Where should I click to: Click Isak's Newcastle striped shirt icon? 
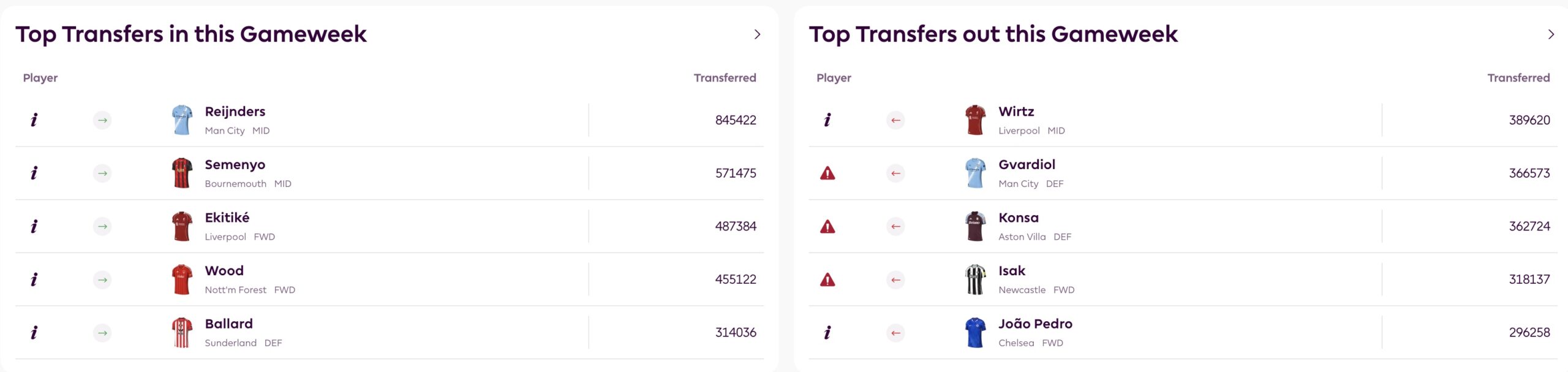975,279
